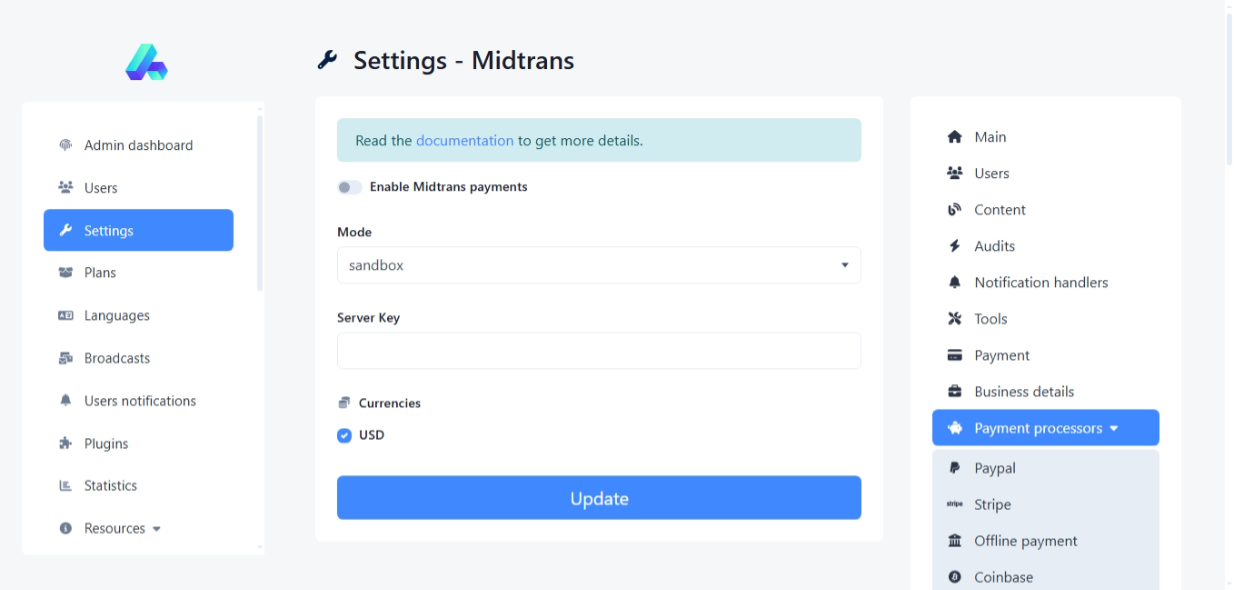
Task: Uncheck the USD currency checkbox
Action: 344,435
